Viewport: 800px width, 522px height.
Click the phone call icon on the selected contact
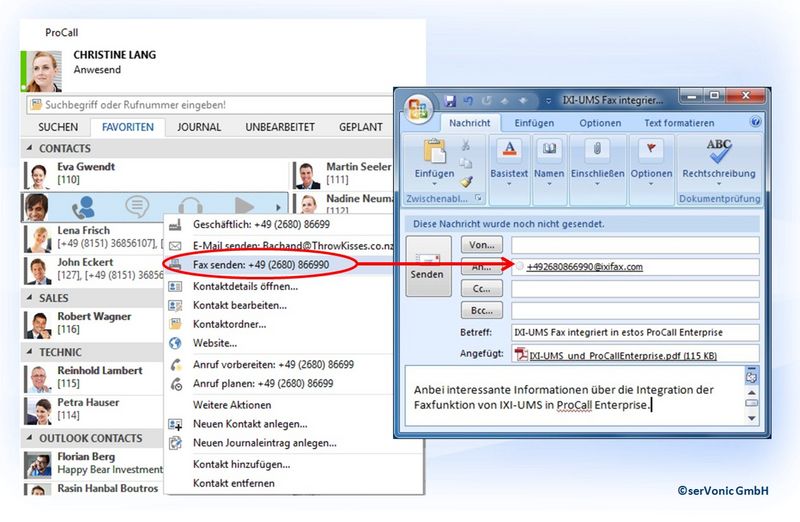[83, 207]
